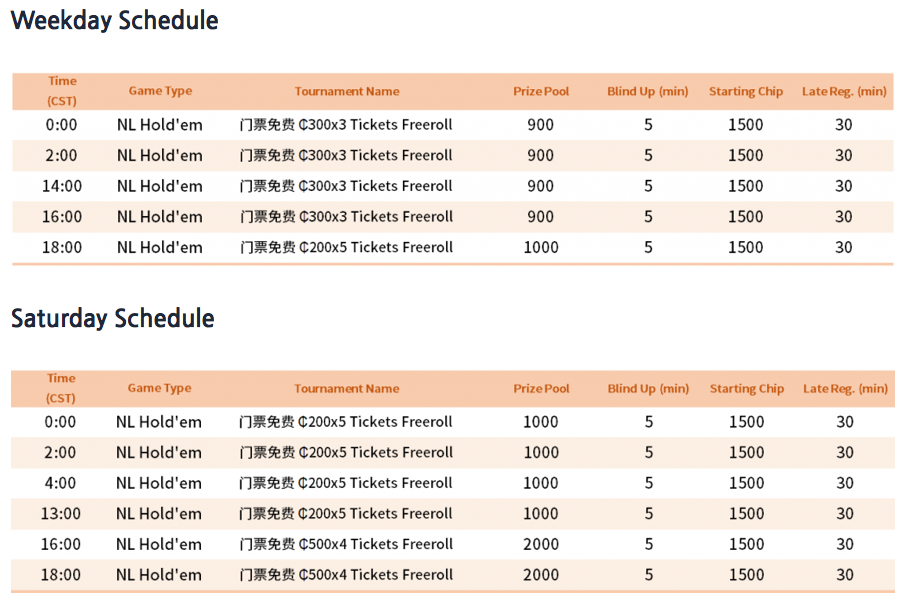Select the weekday 14:00 time cell
The image size is (905, 600).
click(x=62, y=186)
